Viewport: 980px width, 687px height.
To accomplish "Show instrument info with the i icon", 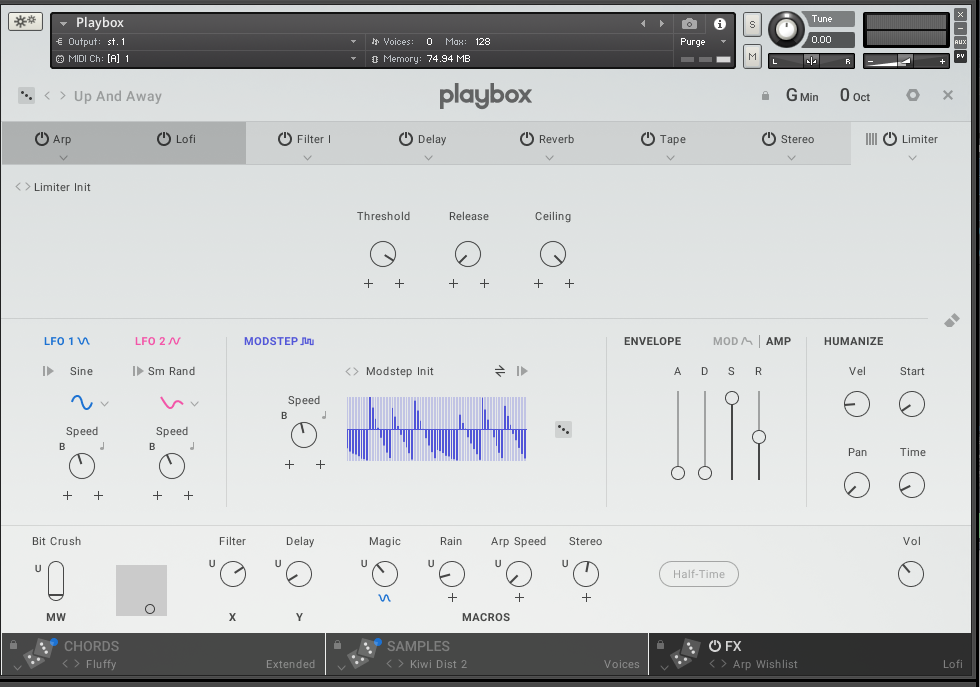I will click(720, 24).
